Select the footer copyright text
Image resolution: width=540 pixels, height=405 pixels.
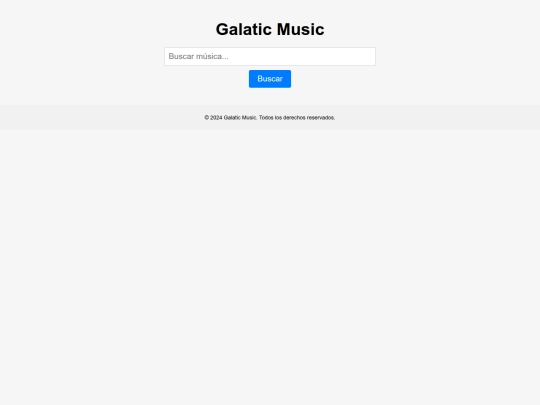[x=270, y=118]
